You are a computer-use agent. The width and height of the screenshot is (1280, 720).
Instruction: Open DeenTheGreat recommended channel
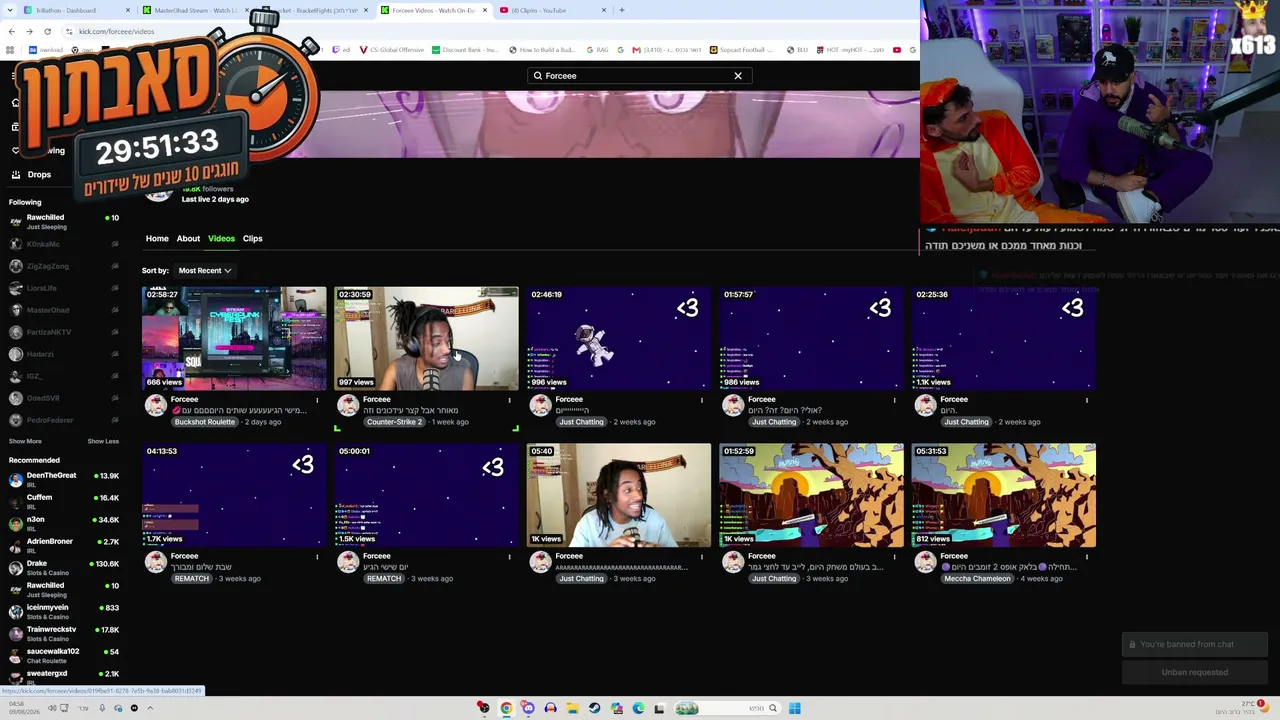pyautogui.click(x=64, y=480)
